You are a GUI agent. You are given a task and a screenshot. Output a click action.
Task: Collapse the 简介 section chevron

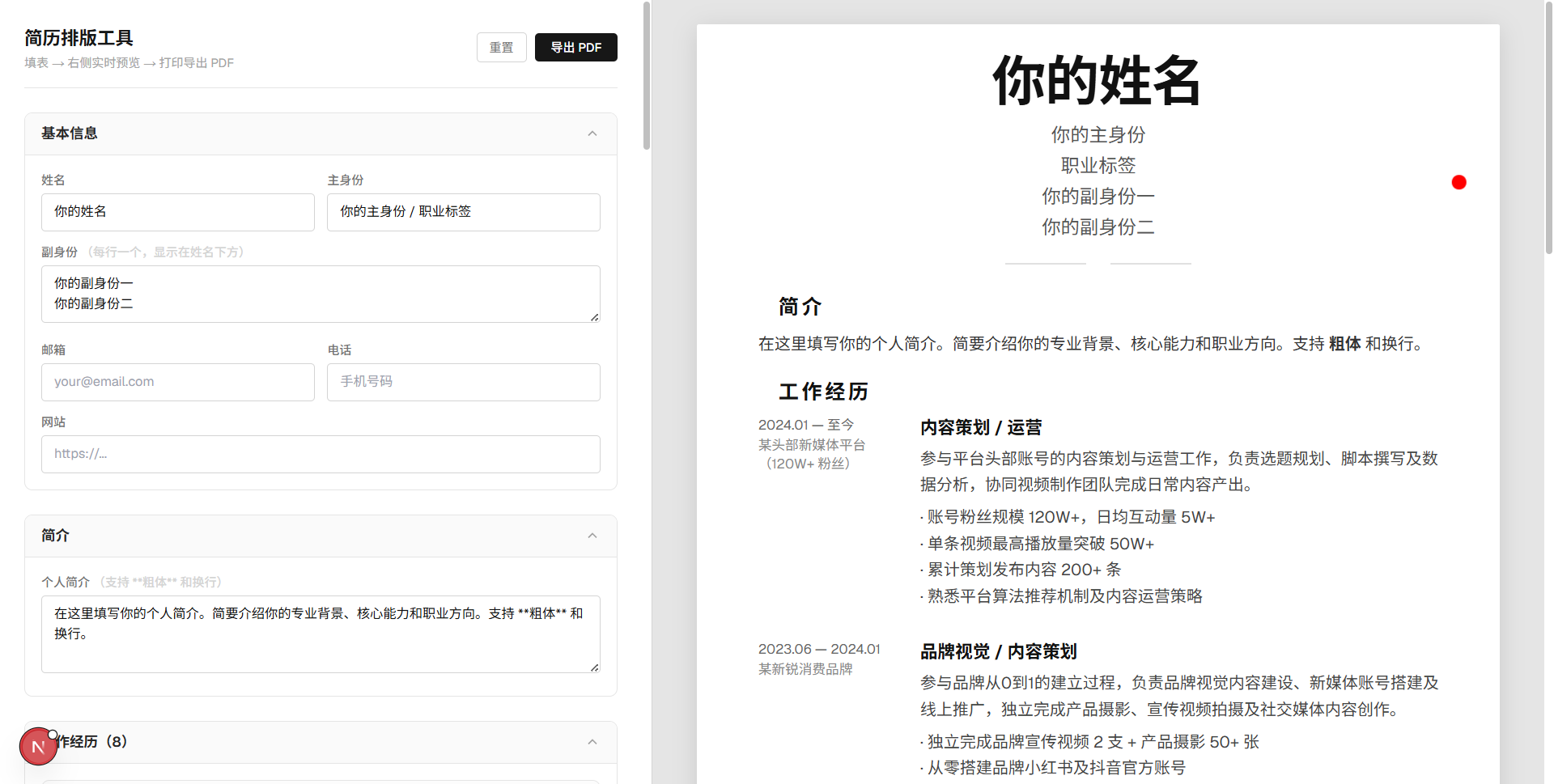592,536
